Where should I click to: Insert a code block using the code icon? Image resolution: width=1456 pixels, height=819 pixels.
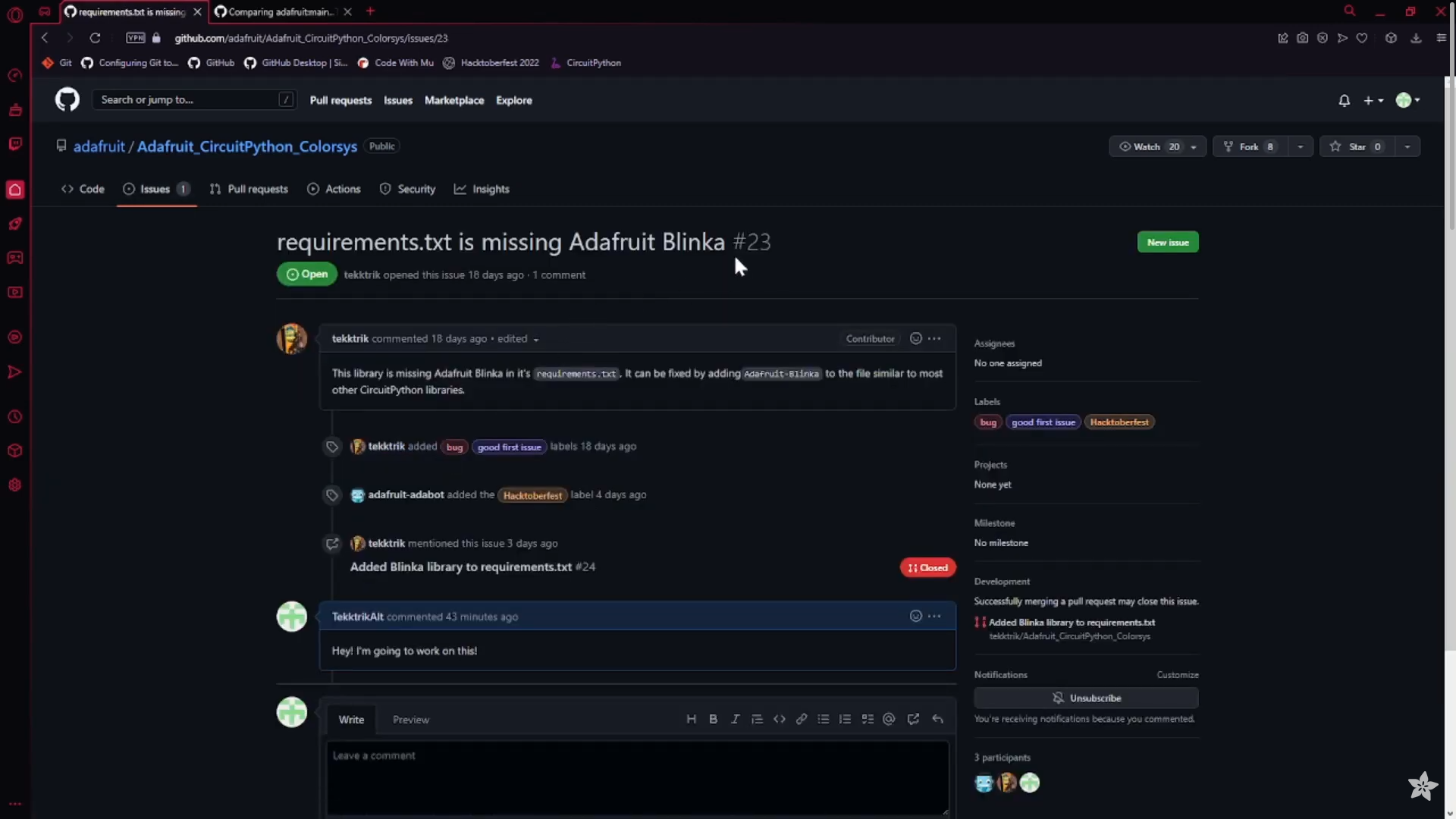tap(780, 719)
